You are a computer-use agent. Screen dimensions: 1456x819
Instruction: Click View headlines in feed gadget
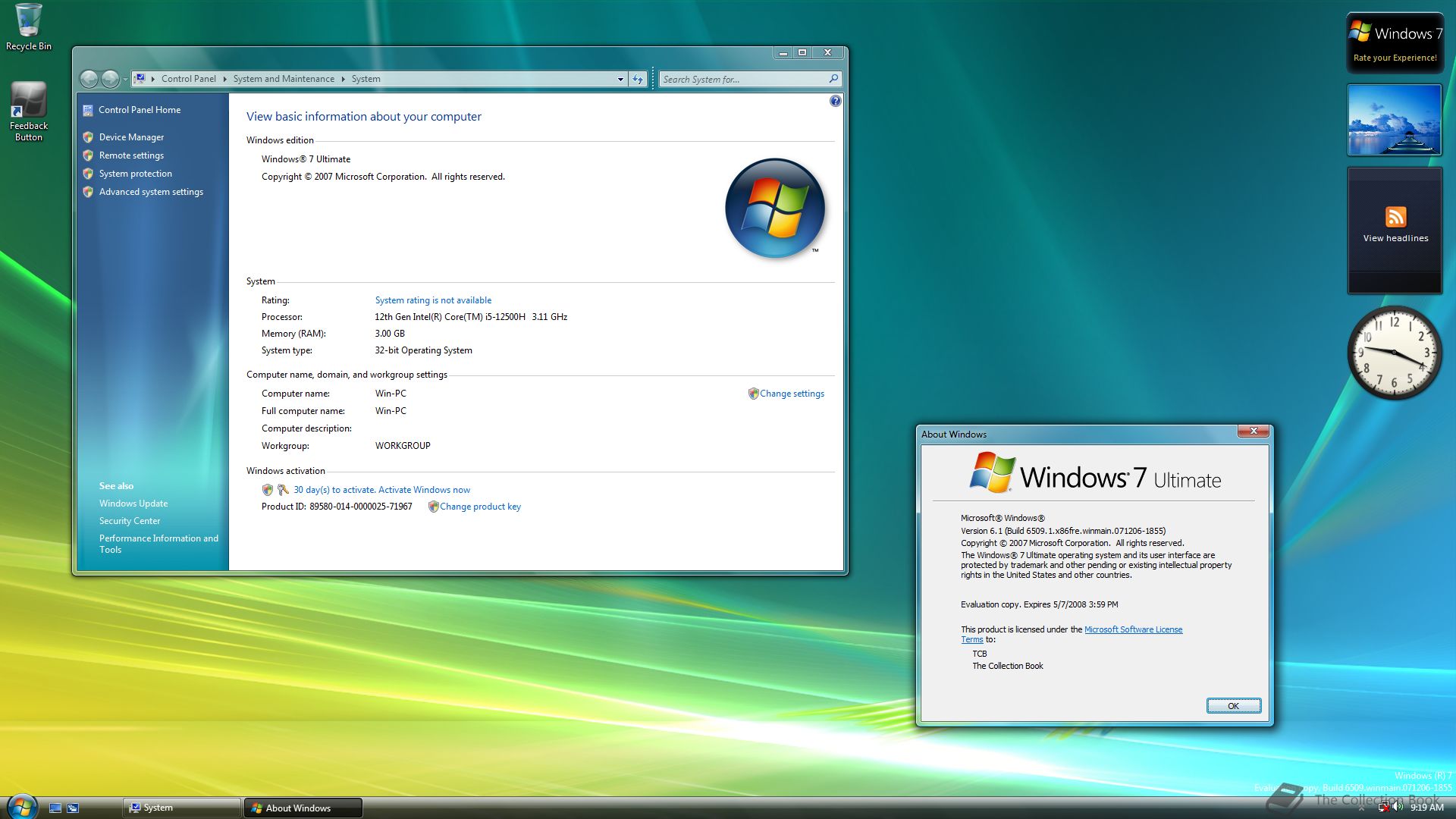click(1395, 238)
